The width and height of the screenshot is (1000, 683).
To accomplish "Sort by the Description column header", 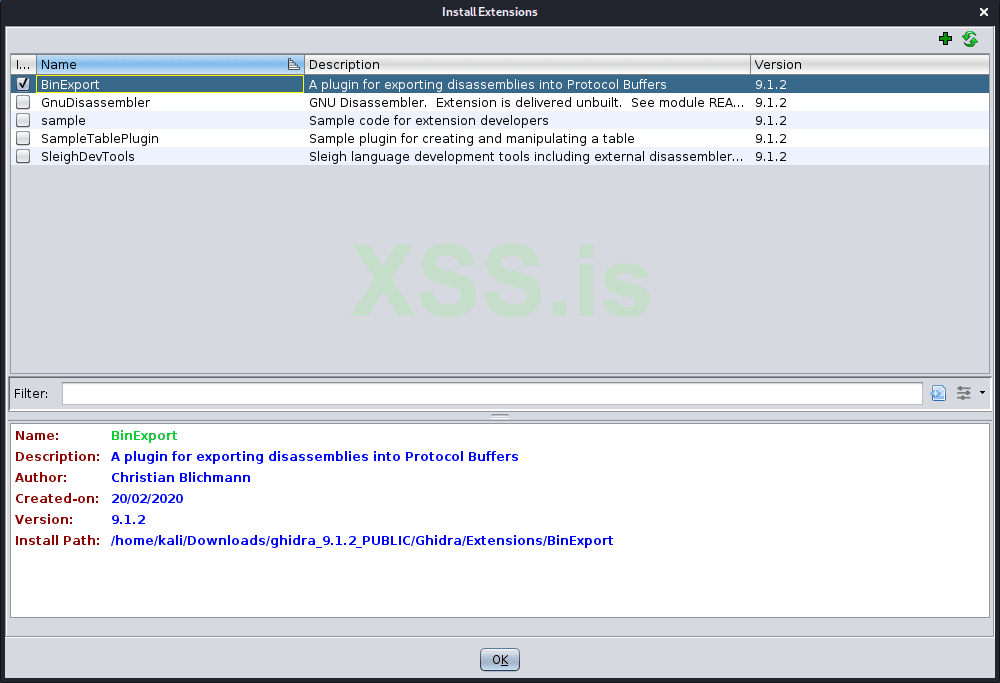I will tap(527, 64).
